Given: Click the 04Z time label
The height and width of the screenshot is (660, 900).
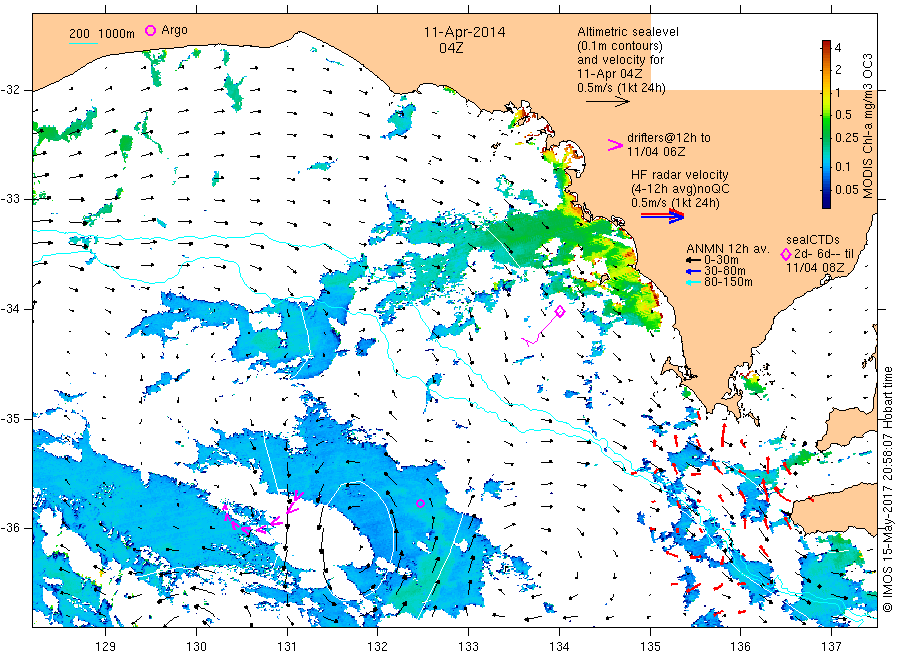Looking at the screenshot, I should point(451,48).
